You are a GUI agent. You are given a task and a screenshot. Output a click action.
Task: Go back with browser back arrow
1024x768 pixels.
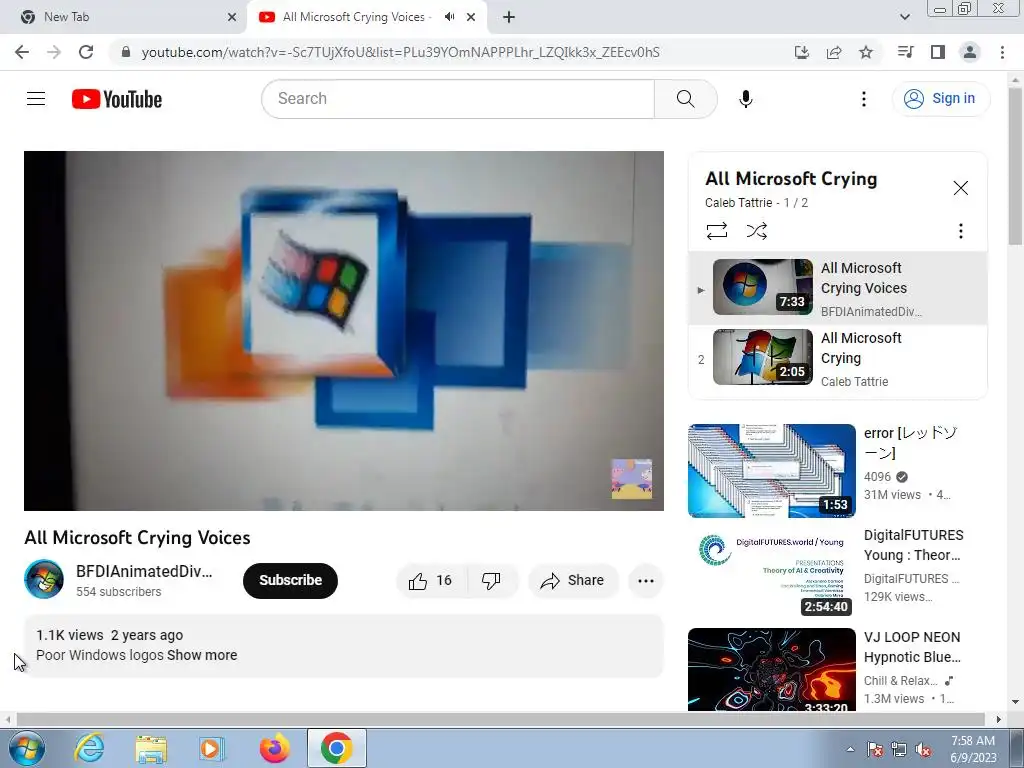22,52
